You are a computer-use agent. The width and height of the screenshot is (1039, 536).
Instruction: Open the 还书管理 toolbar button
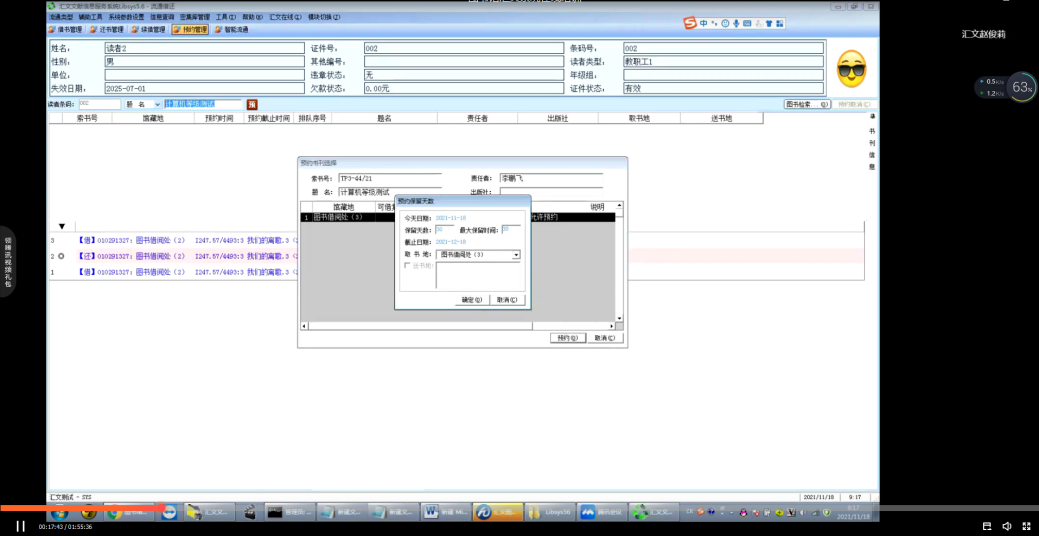[x=107, y=30]
